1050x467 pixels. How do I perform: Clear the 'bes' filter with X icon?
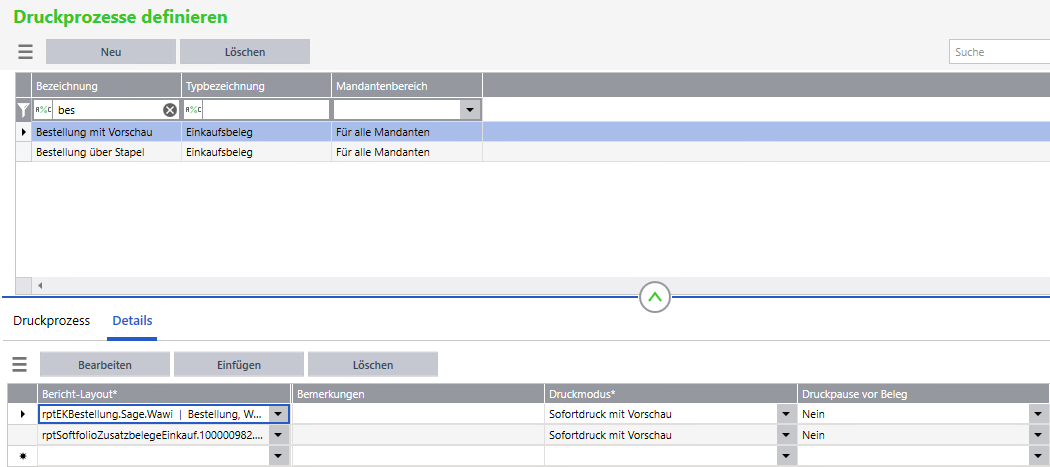click(170, 110)
